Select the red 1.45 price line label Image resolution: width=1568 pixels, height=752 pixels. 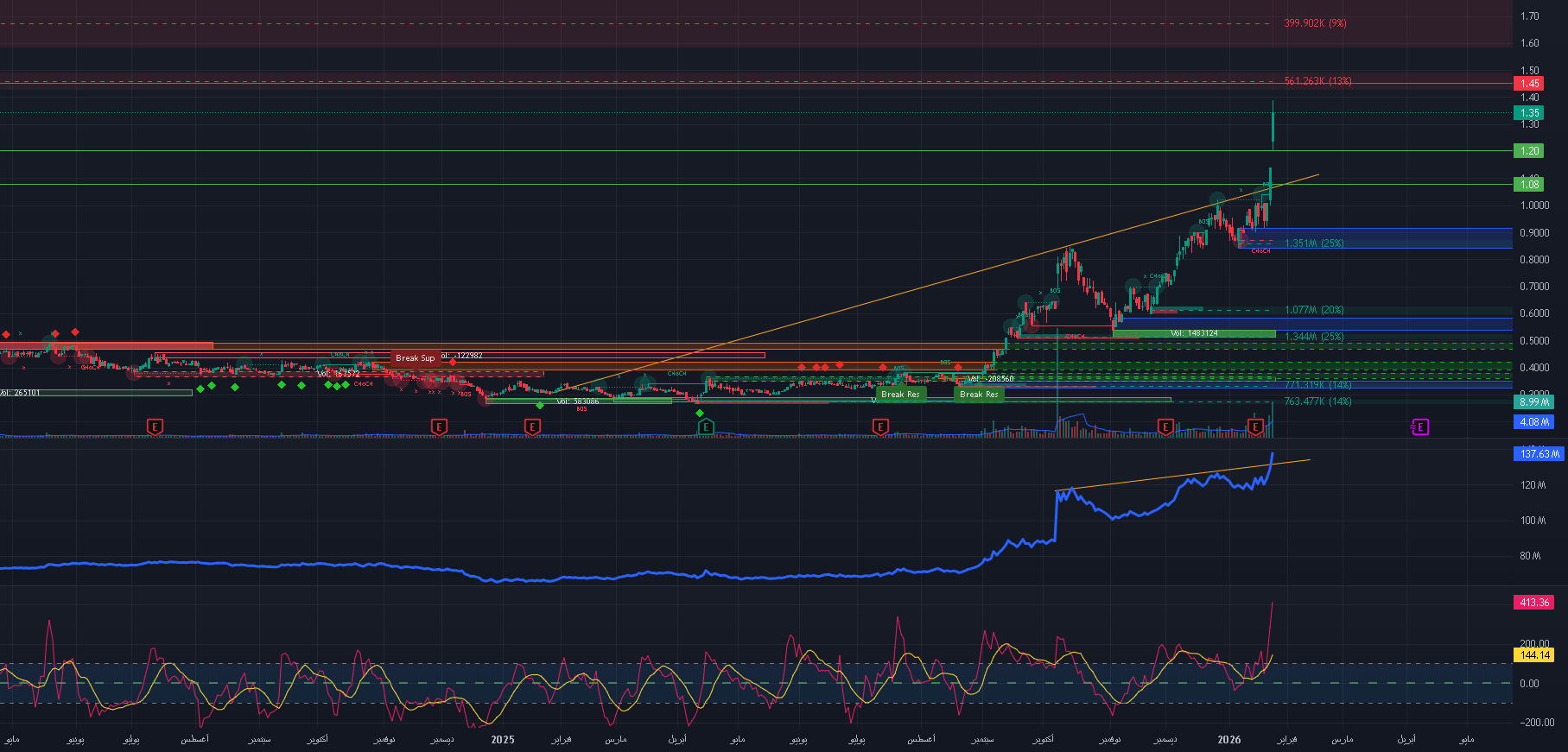[1530, 84]
